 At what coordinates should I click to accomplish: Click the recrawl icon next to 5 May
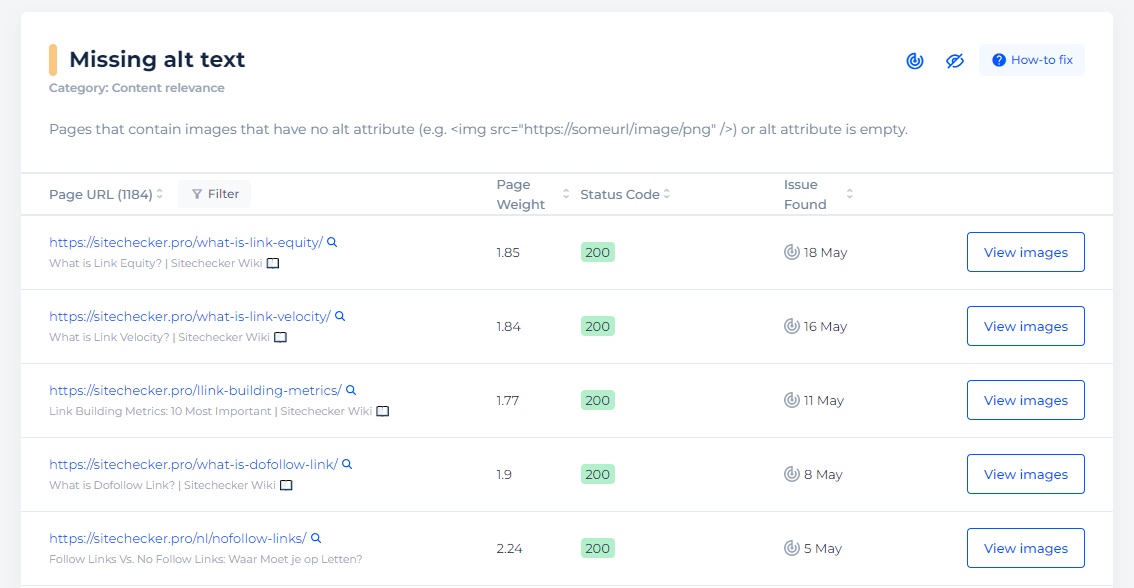coord(792,548)
